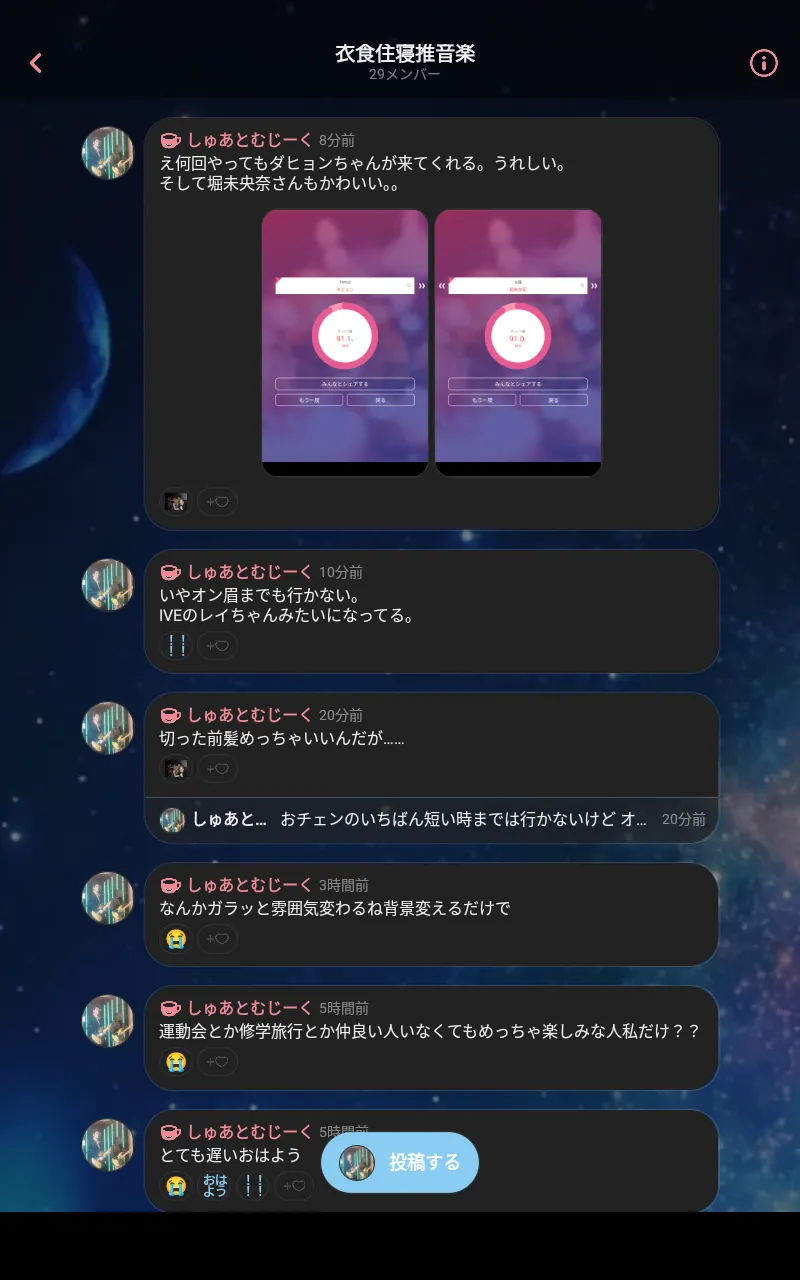Tap the crying emoji on the 3時間前 post
Screen dimensions: 800x1280
177,939
